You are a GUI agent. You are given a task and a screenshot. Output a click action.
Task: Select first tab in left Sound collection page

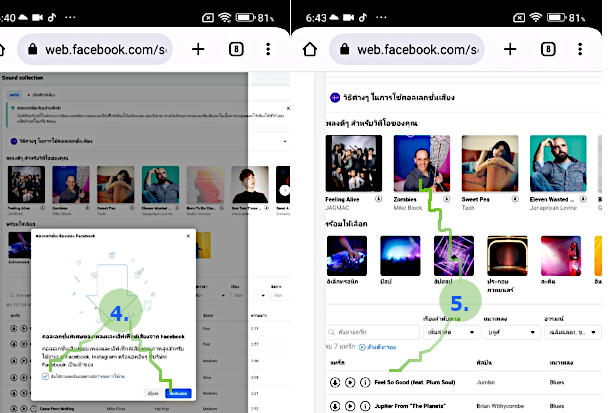click(15, 95)
